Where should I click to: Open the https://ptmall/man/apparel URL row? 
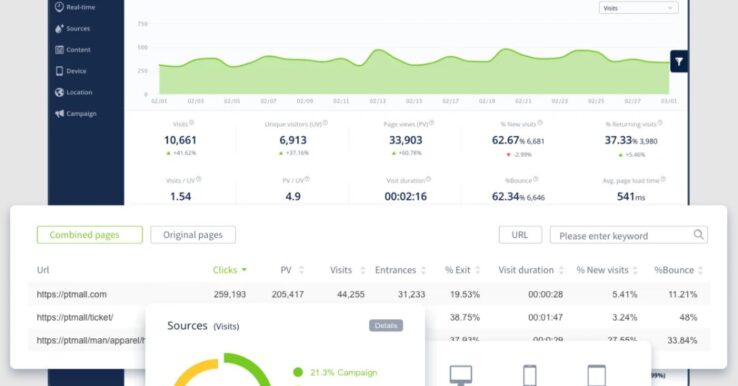pyautogui.click(x=91, y=340)
